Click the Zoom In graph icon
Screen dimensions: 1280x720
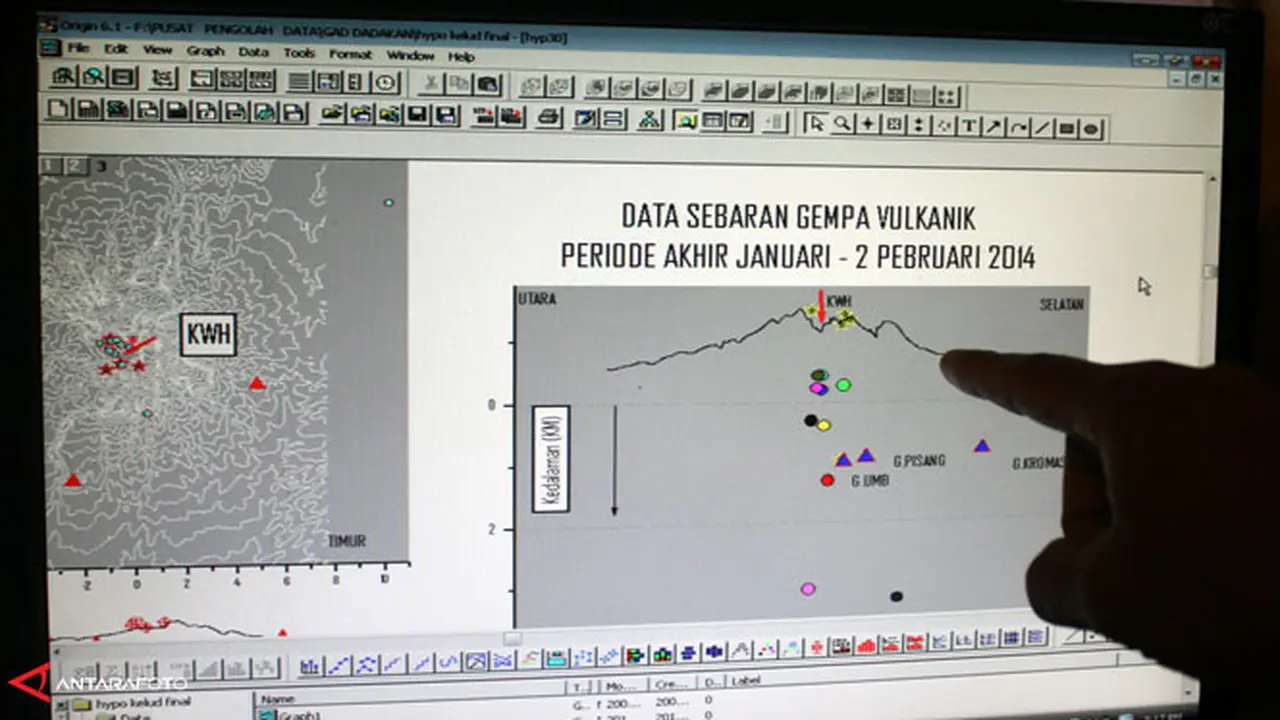tap(65, 76)
